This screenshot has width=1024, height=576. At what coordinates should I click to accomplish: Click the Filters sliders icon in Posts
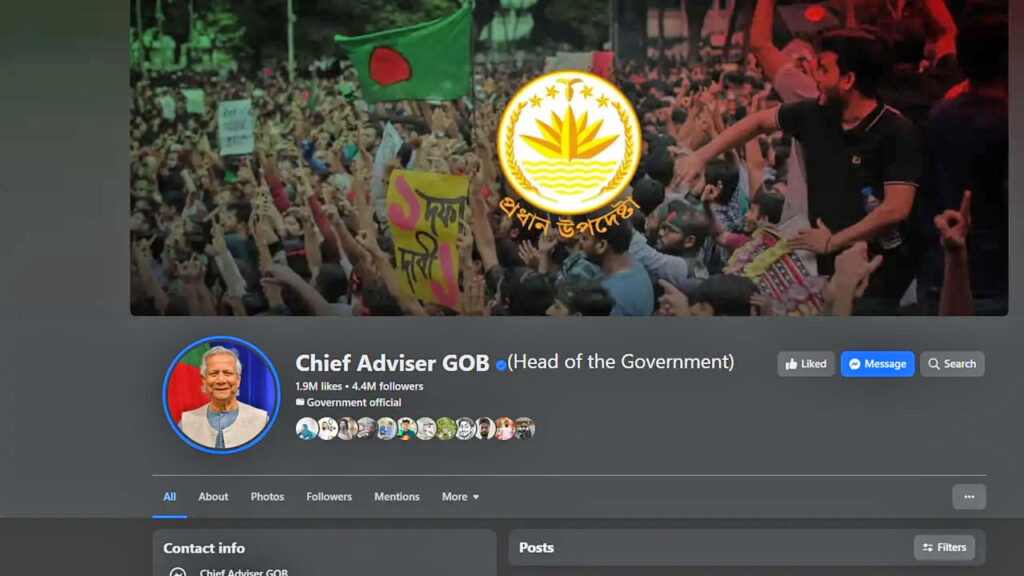927,547
